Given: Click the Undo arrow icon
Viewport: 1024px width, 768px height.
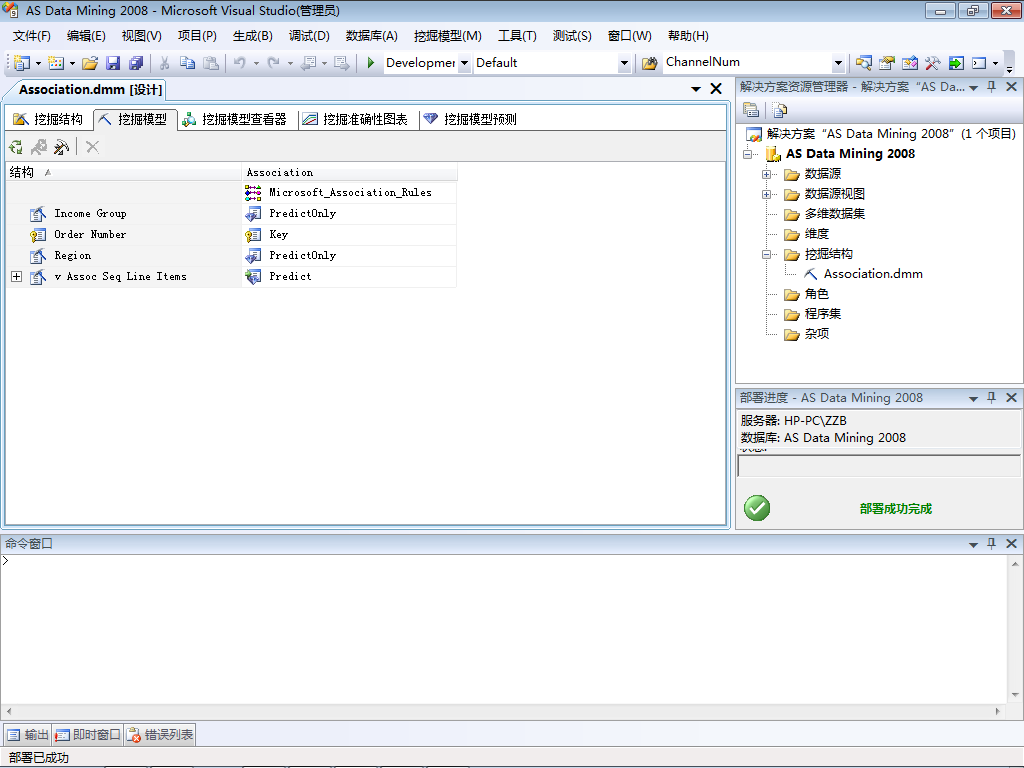Looking at the screenshot, I should pyautogui.click(x=240, y=63).
